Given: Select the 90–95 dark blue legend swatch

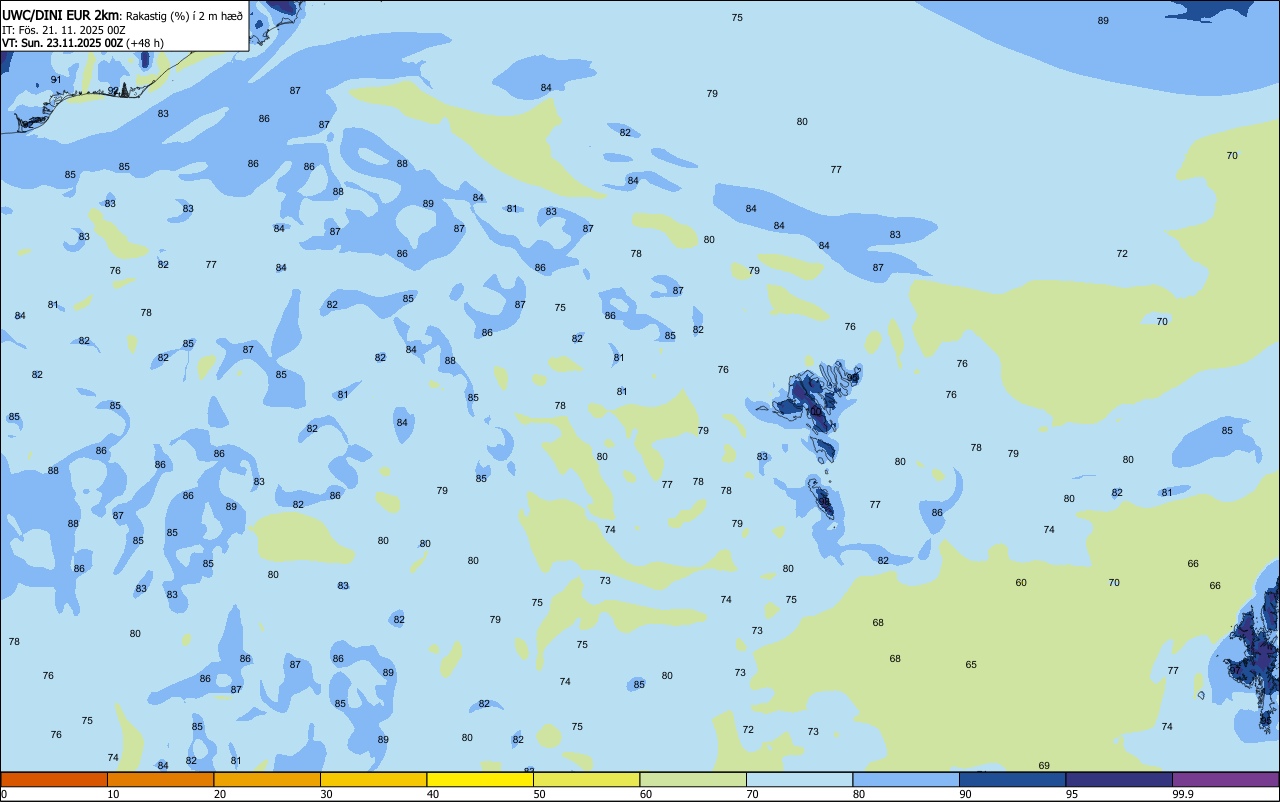Looking at the screenshot, I should pyautogui.click(x=1012, y=779).
